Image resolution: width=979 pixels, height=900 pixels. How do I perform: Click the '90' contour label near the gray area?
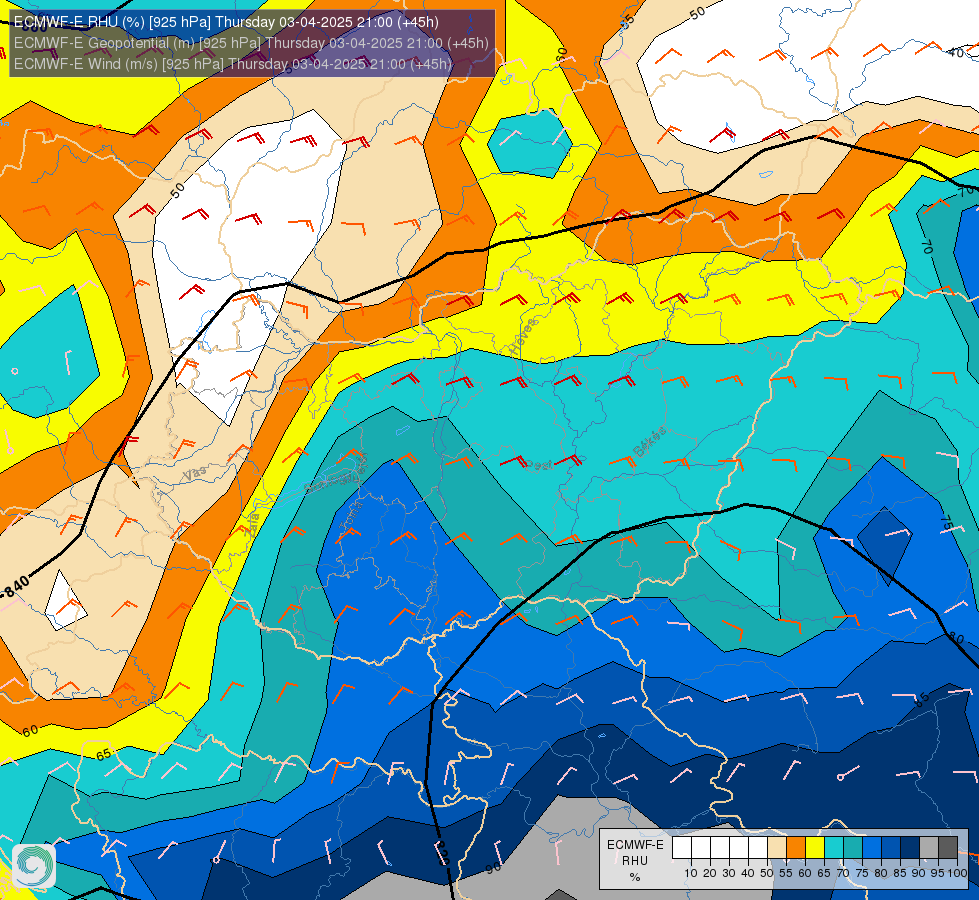493,868
